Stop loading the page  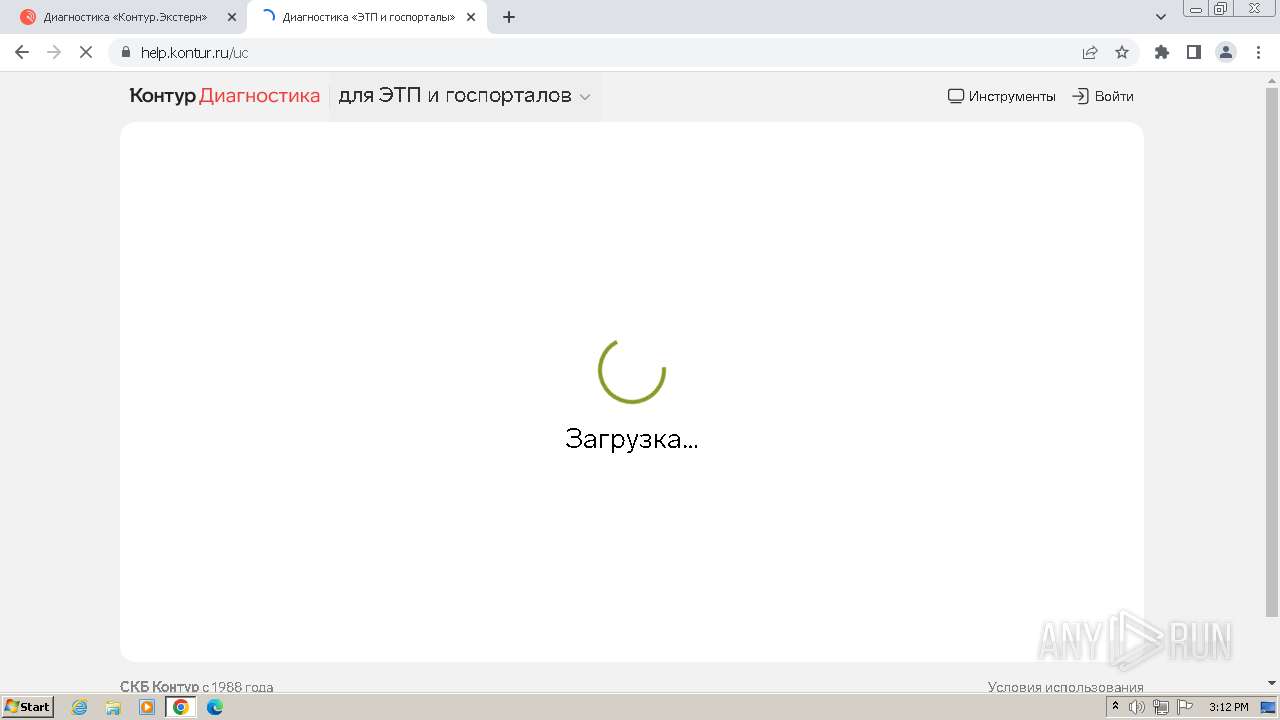[x=86, y=53]
